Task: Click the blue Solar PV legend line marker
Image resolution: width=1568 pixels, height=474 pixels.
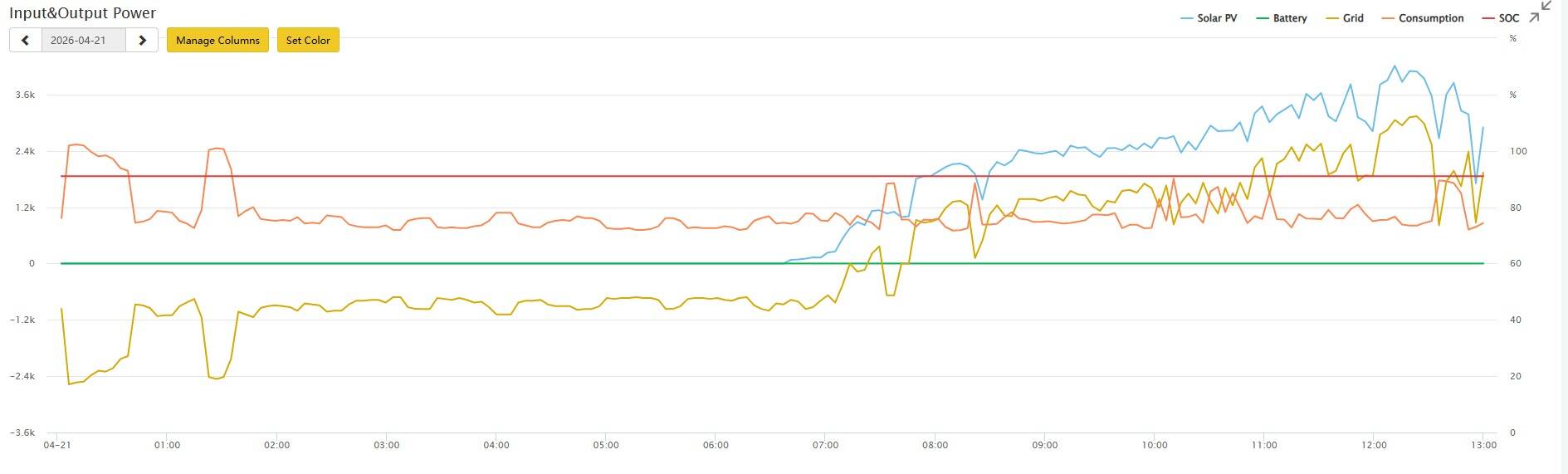Action: tap(1187, 18)
